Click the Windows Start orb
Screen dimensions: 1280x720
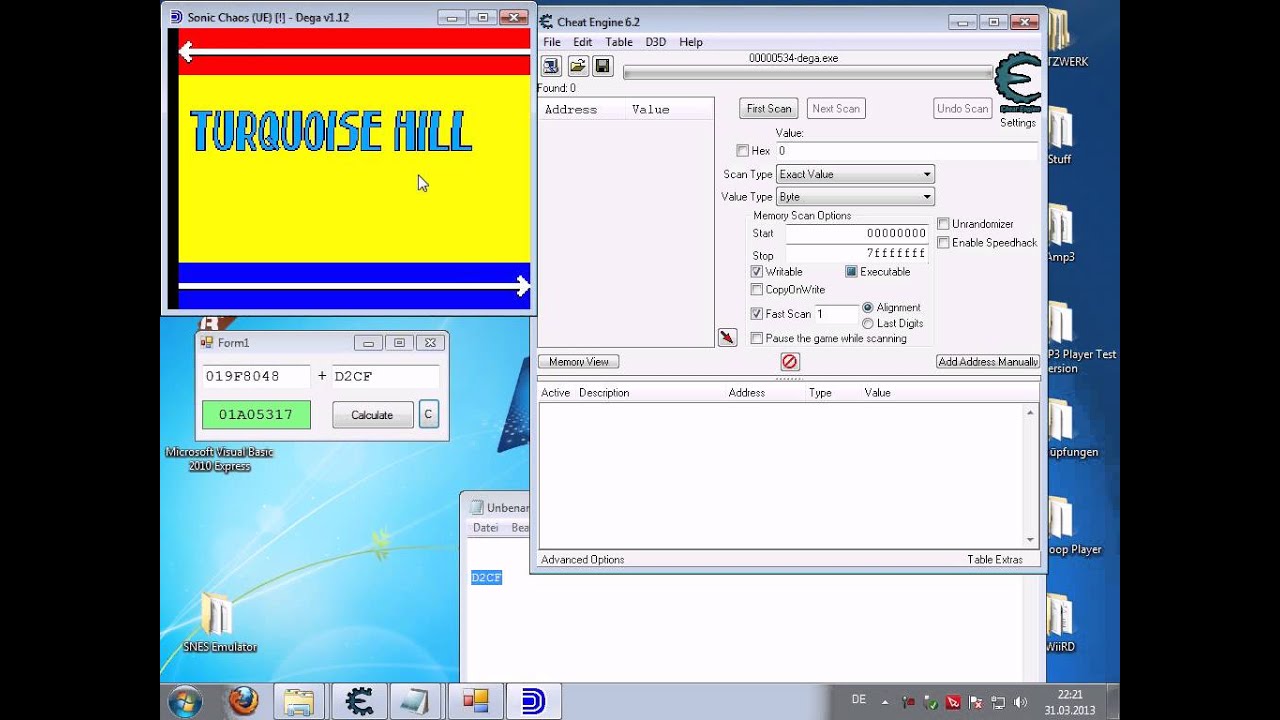coord(186,702)
